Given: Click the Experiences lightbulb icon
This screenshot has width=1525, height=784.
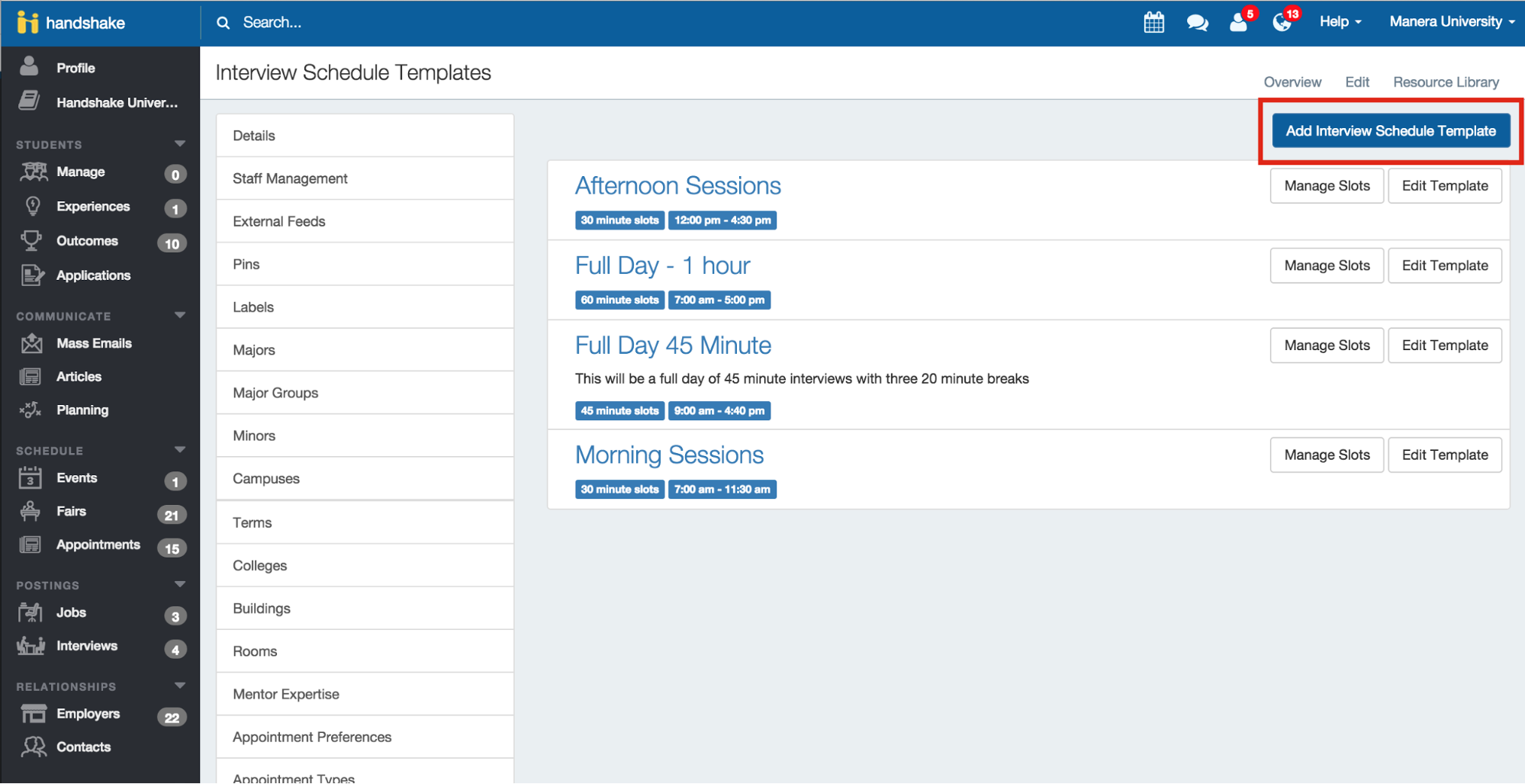Looking at the screenshot, I should point(33,207).
